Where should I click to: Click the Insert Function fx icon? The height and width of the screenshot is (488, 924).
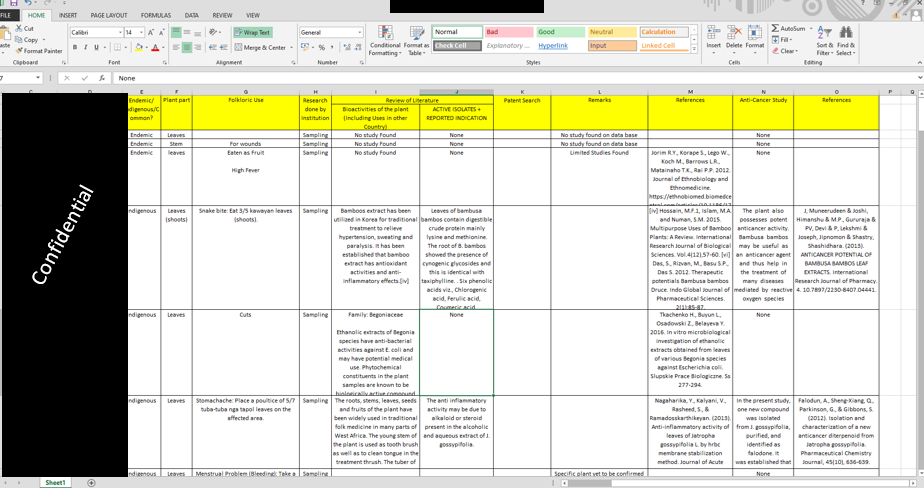102,78
